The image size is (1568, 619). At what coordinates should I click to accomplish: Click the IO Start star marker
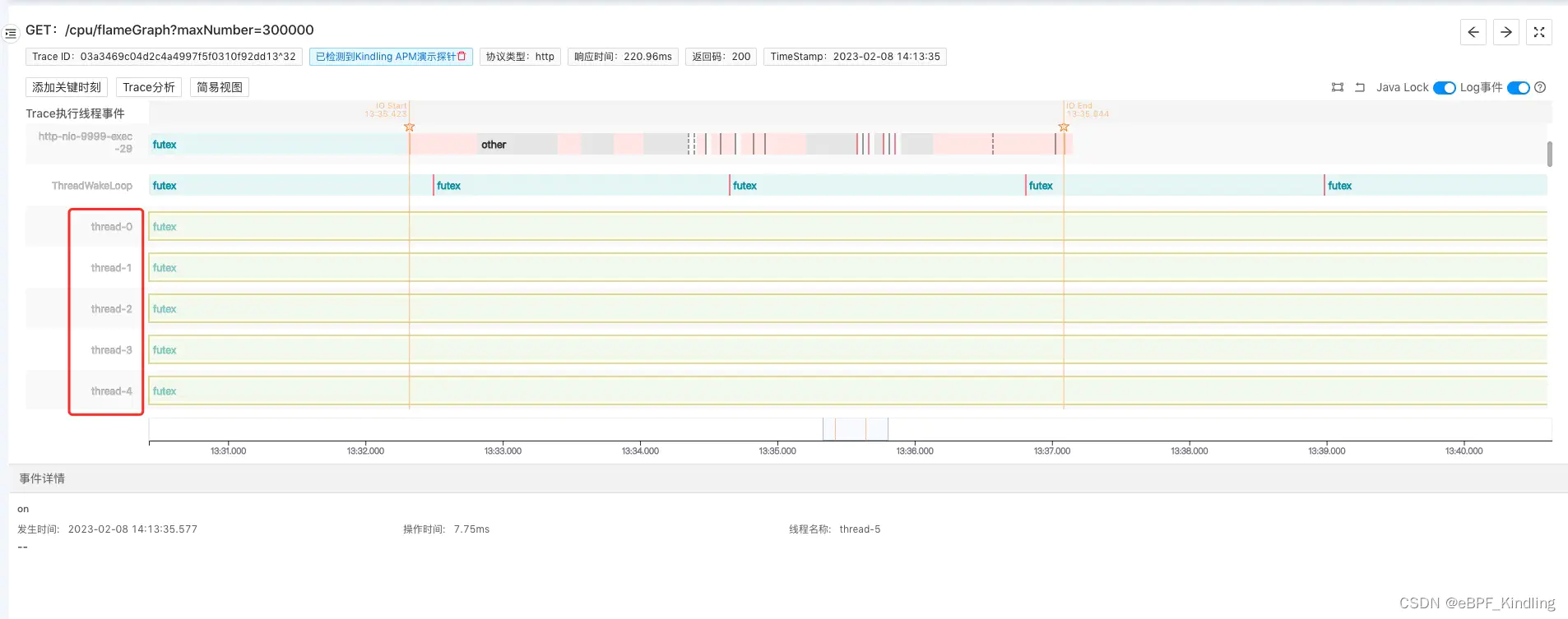point(409,127)
